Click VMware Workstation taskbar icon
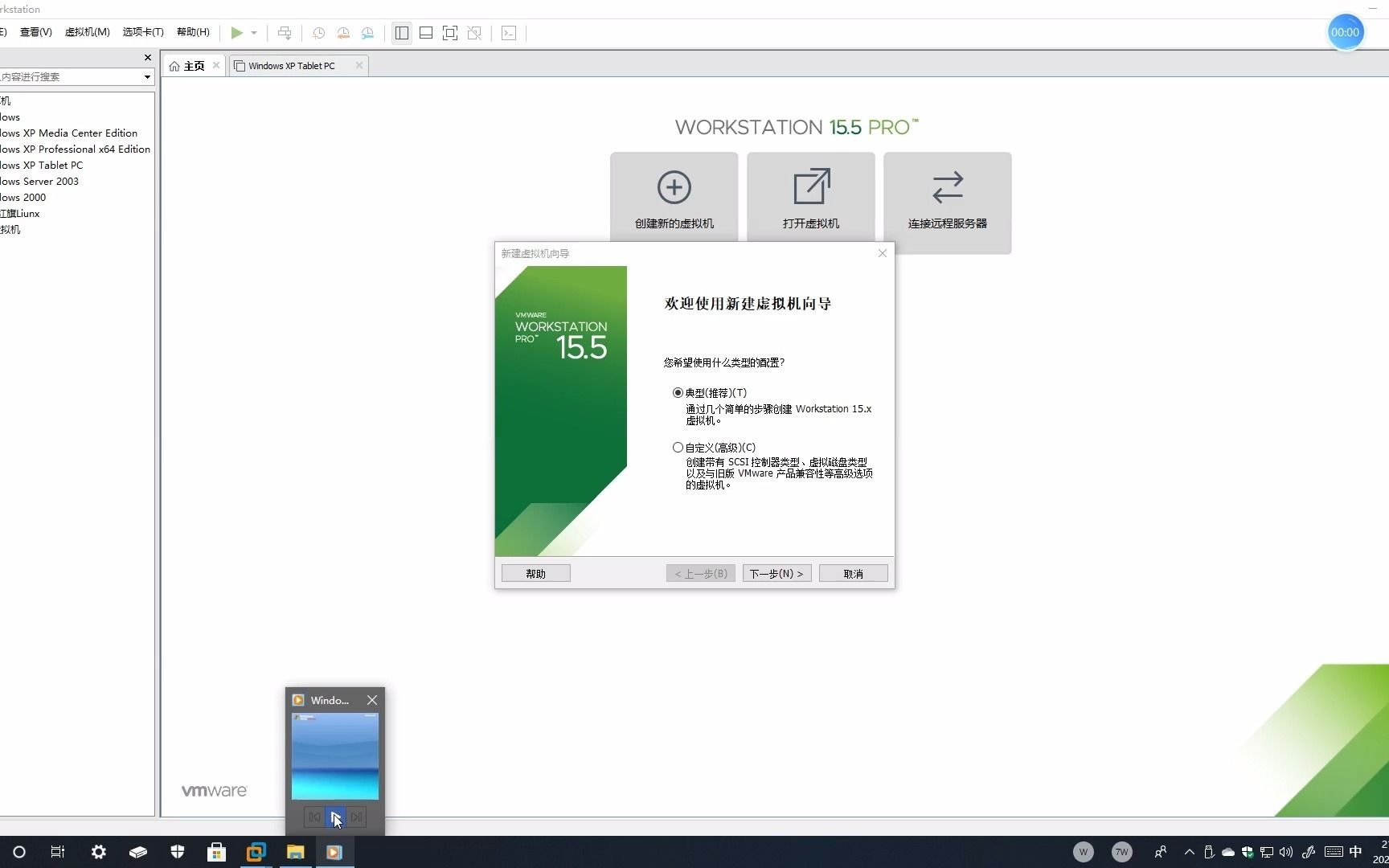This screenshot has height=868, width=1389. point(256,852)
